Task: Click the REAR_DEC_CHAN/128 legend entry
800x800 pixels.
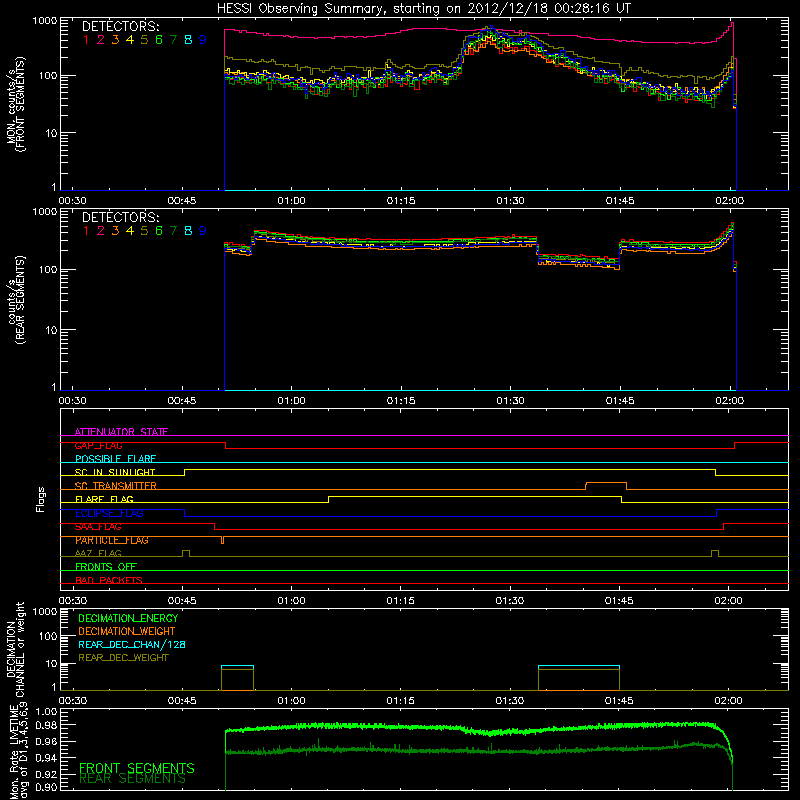Action: (132, 644)
